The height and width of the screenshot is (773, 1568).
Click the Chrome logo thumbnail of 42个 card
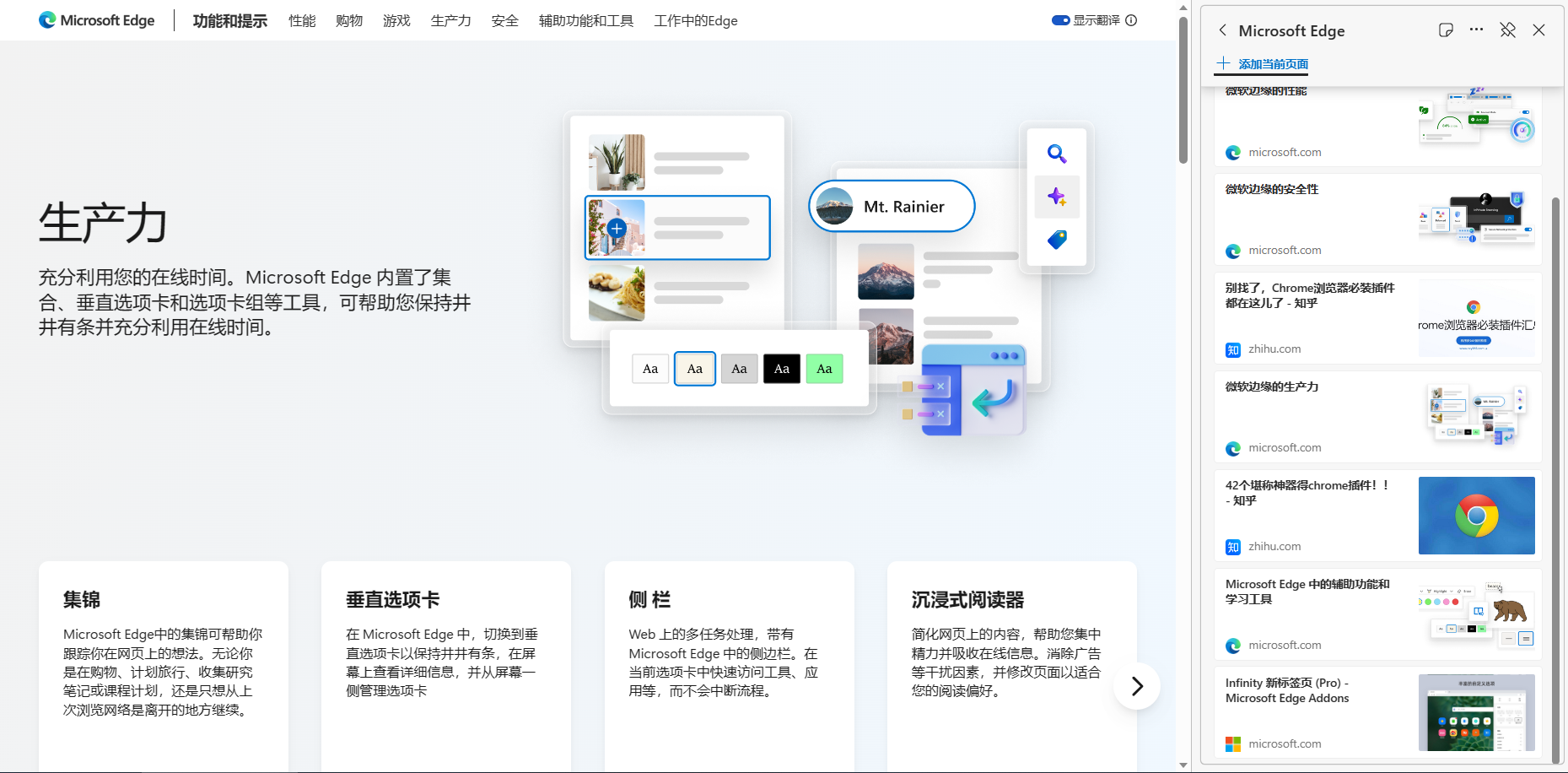[x=1476, y=516]
